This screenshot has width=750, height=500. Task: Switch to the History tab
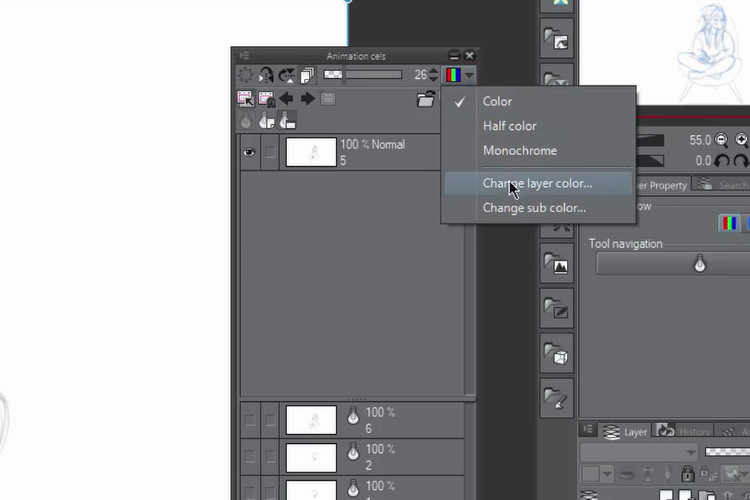pyautogui.click(x=683, y=432)
